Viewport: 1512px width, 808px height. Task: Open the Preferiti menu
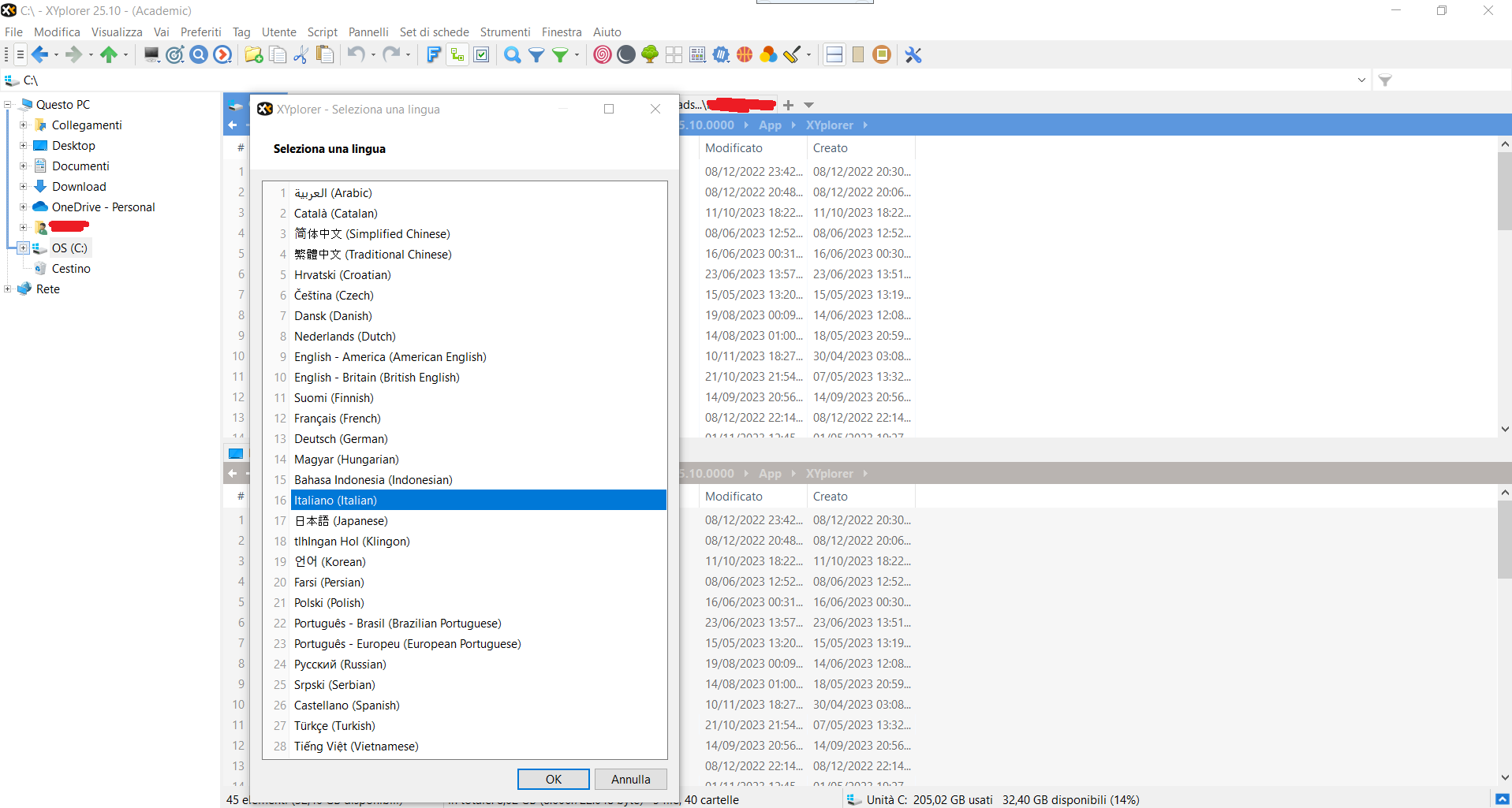click(x=200, y=32)
